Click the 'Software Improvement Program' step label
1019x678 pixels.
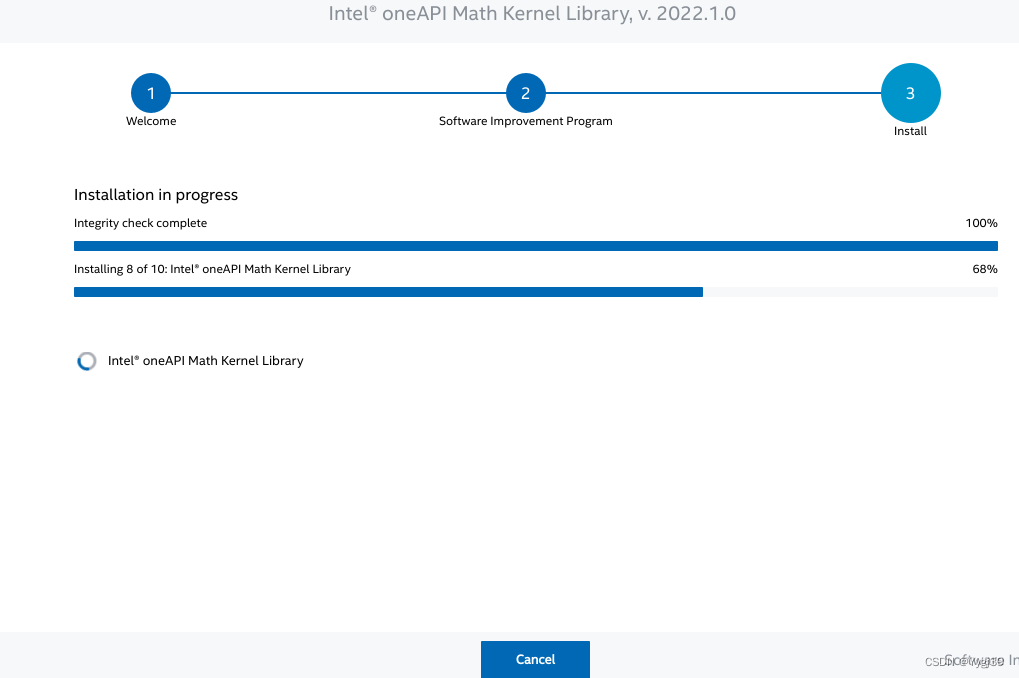coord(526,121)
